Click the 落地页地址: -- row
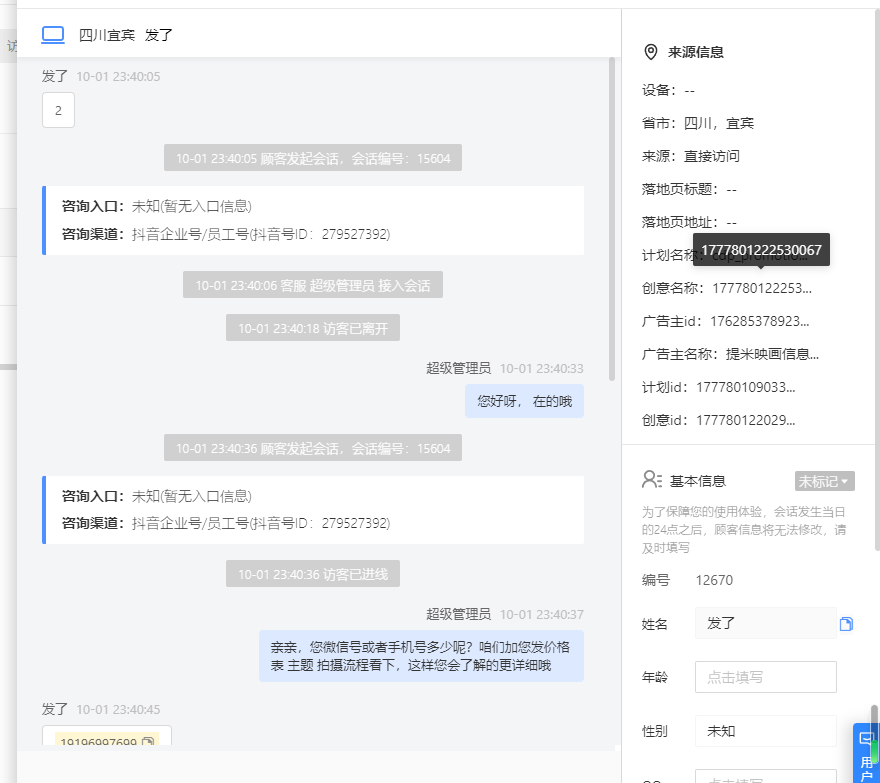This screenshot has width=880, height=783. (x=689, y=222)
